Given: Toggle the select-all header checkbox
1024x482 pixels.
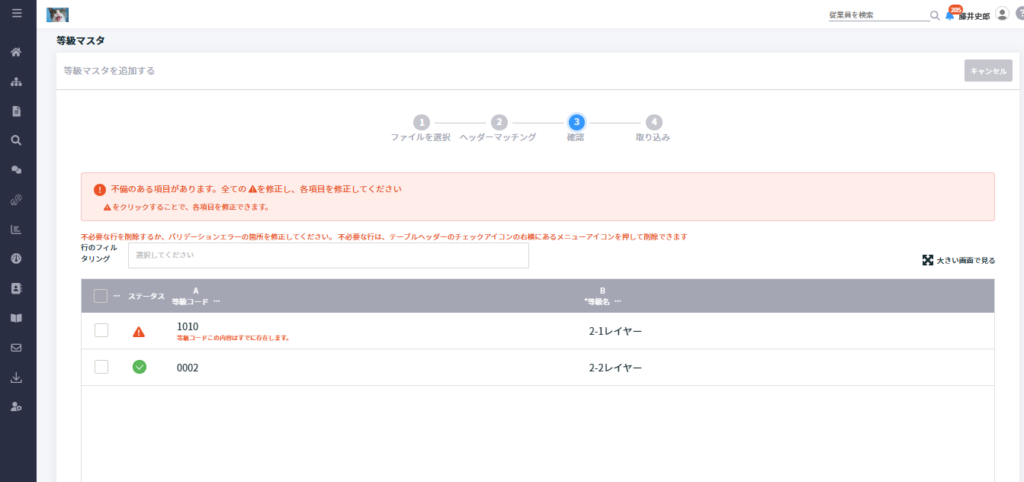Looking at the screenshot, I should click(x=101, y=296).
